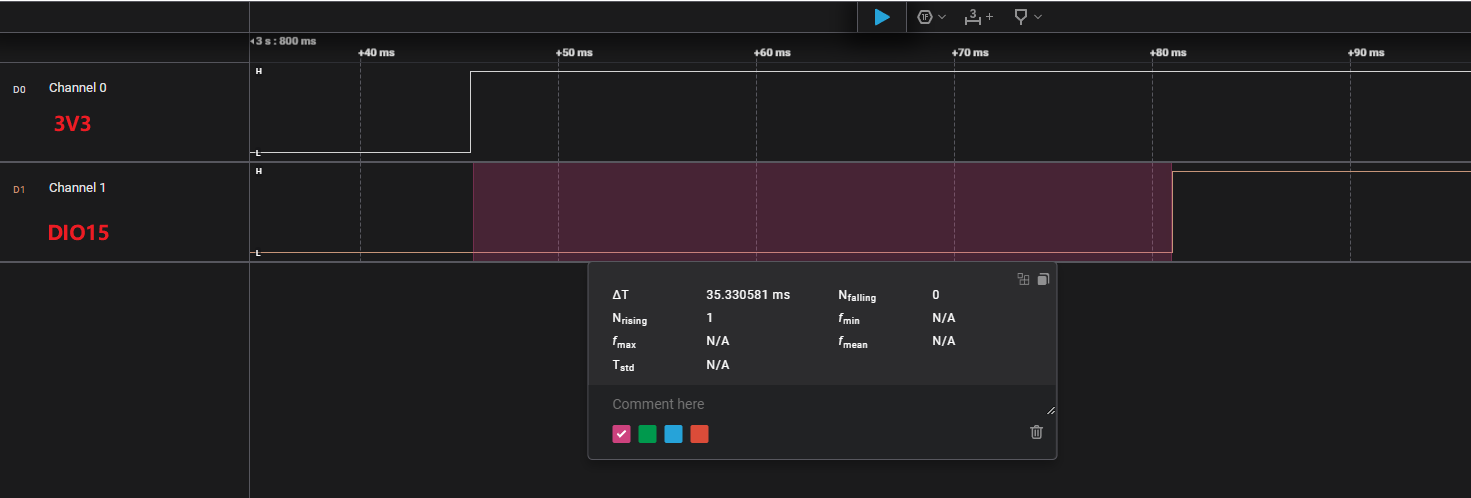Click the ΔT metric label
Screen dimensions: 1471x498
(x=621, y=295)
